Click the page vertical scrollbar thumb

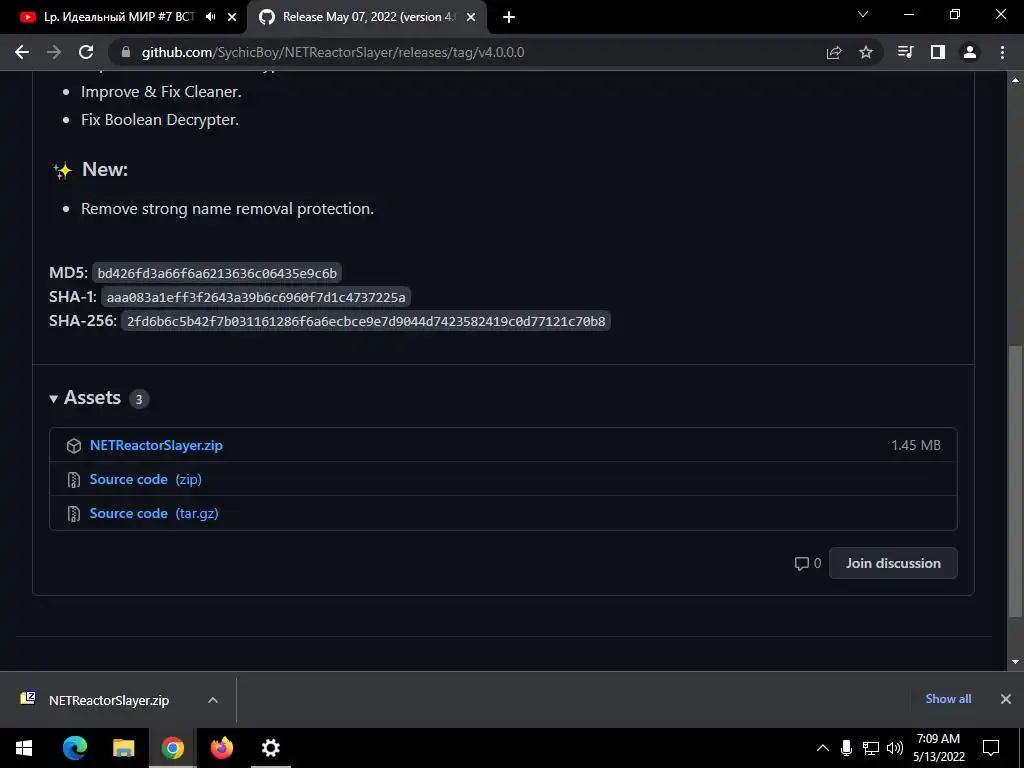(1015, 481)
